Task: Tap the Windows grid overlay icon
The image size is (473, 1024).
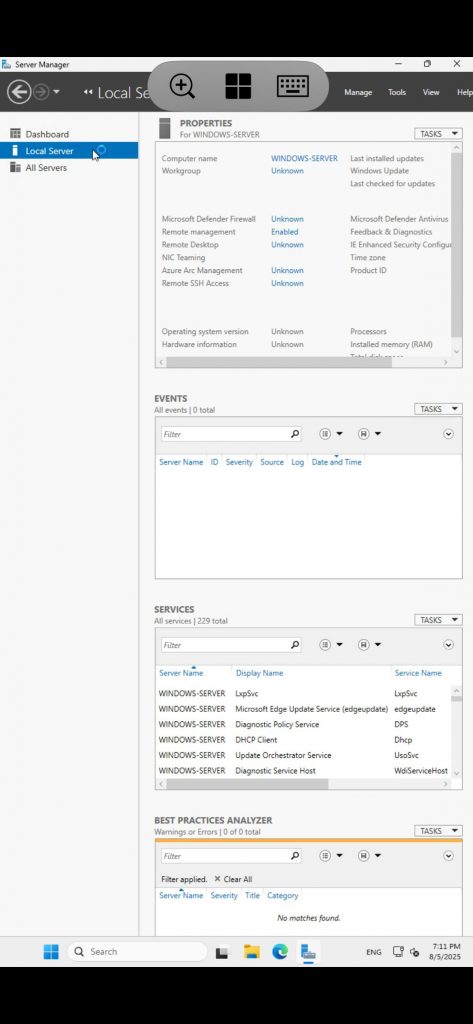Action: (238, 86)
